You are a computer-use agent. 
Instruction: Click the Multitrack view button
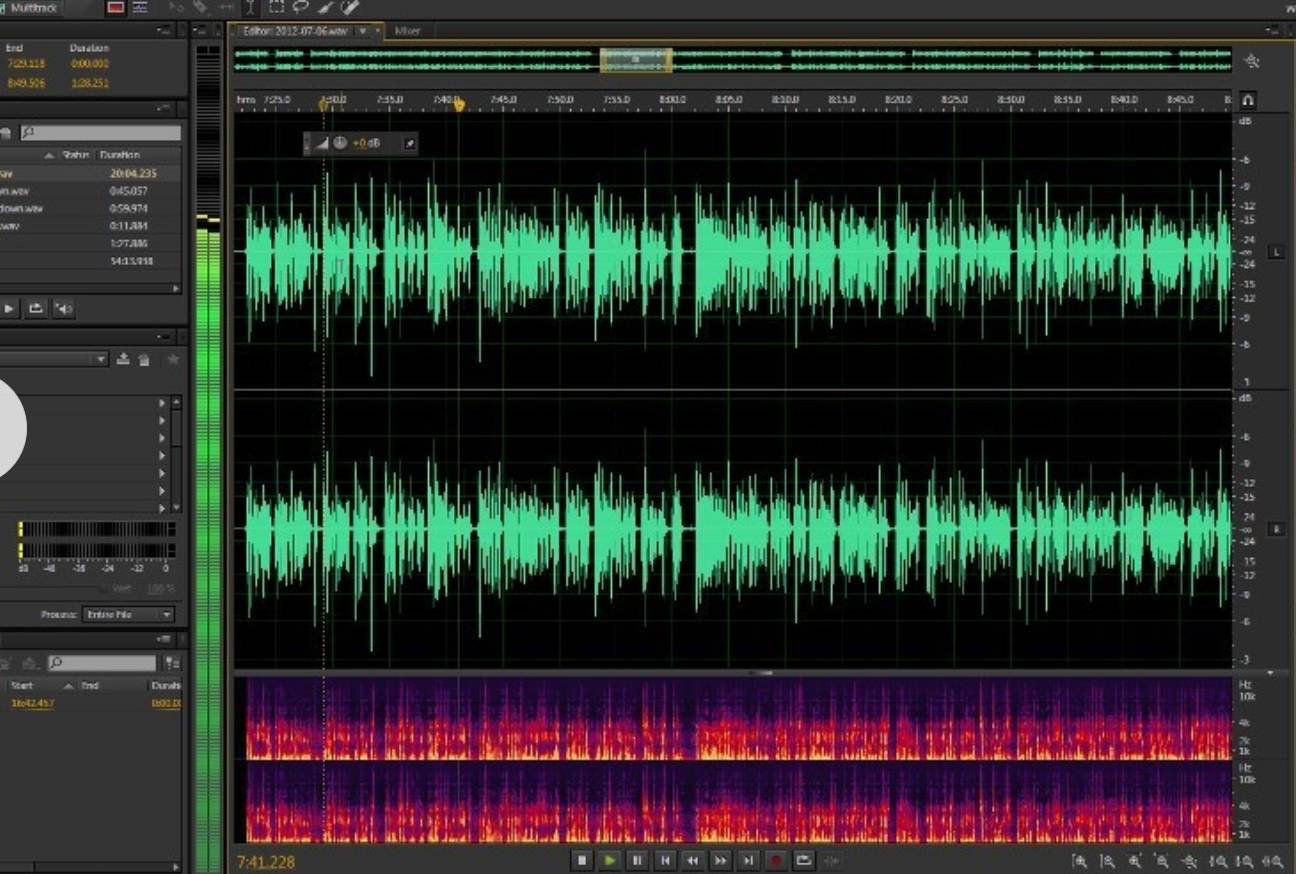coord(34,8)
